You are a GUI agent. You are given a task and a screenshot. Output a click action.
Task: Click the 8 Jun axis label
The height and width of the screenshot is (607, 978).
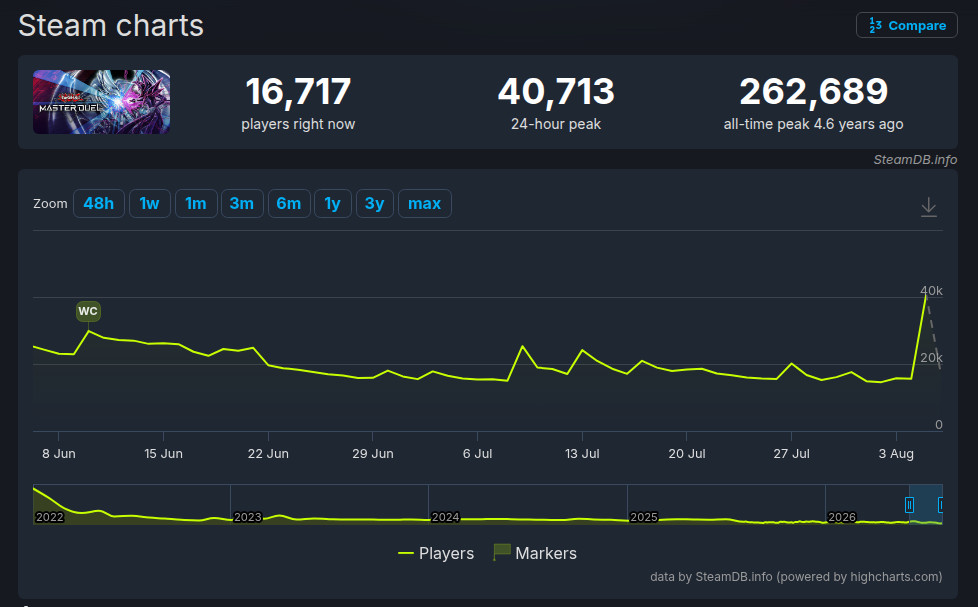tap(59, 454)
